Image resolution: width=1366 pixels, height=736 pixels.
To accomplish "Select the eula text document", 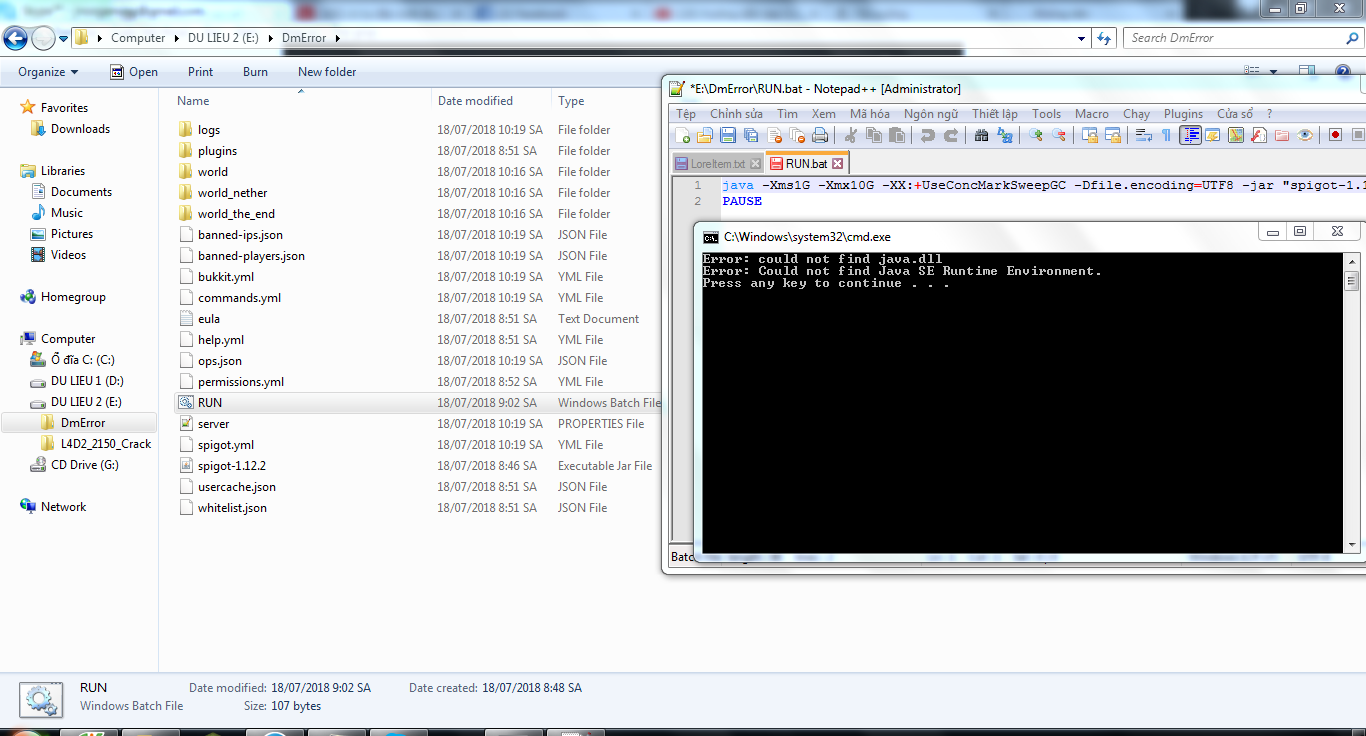I will (x=209, y=319).
